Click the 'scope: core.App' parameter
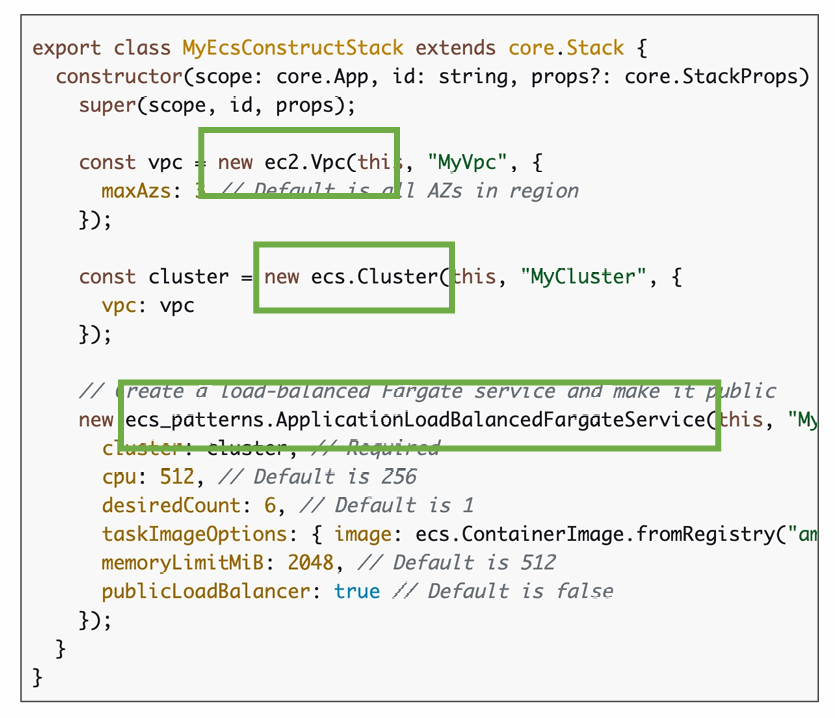Viewport: 835px width, 718px height. click(281, 77)
